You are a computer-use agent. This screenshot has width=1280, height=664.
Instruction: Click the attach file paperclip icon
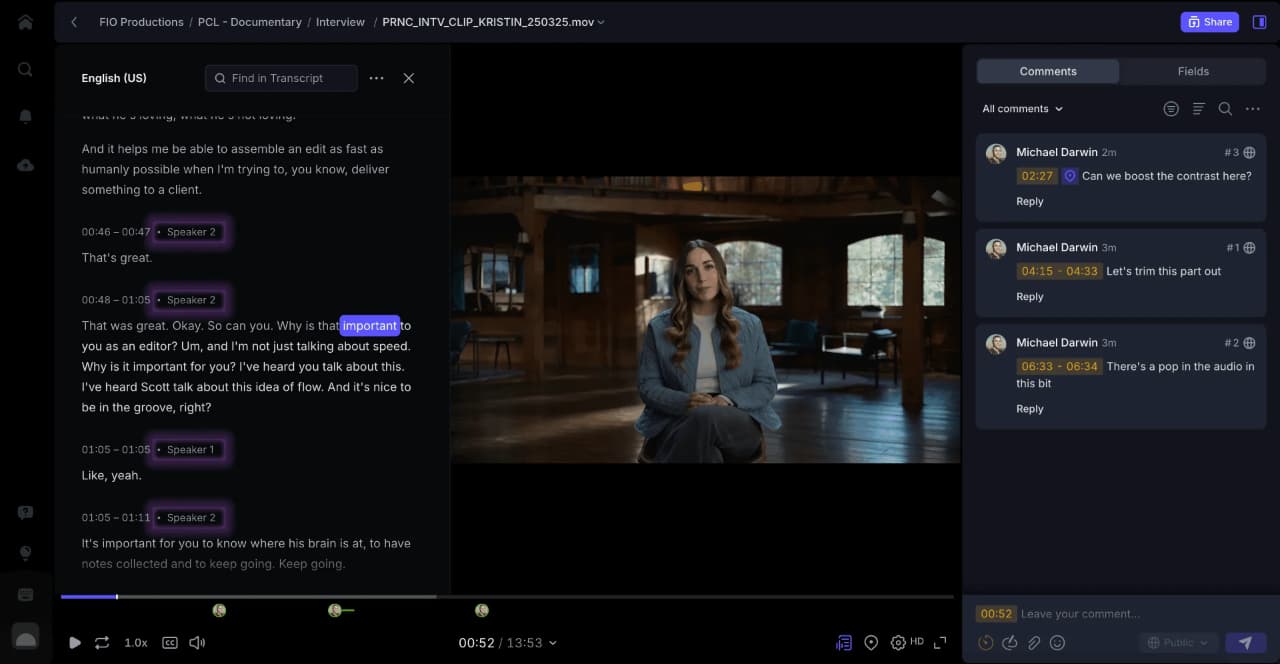pyautogui.click(x=1034, y=643)
